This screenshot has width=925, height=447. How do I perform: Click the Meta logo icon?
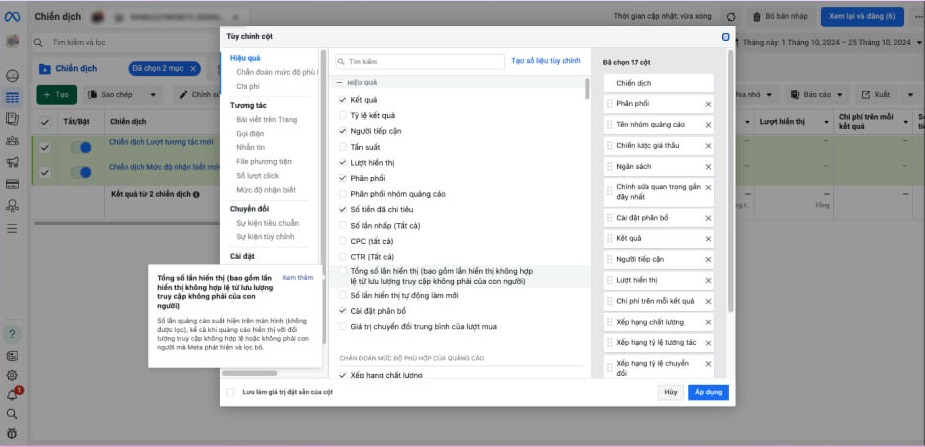click(12, 17)
